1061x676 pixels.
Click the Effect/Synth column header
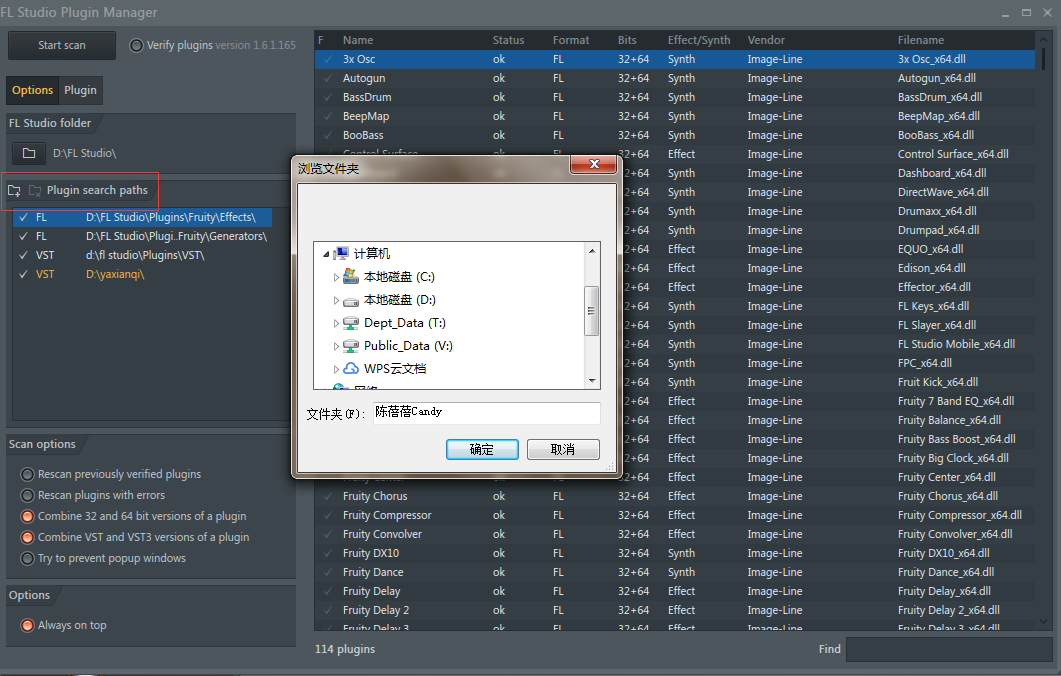tap(699, 40)
